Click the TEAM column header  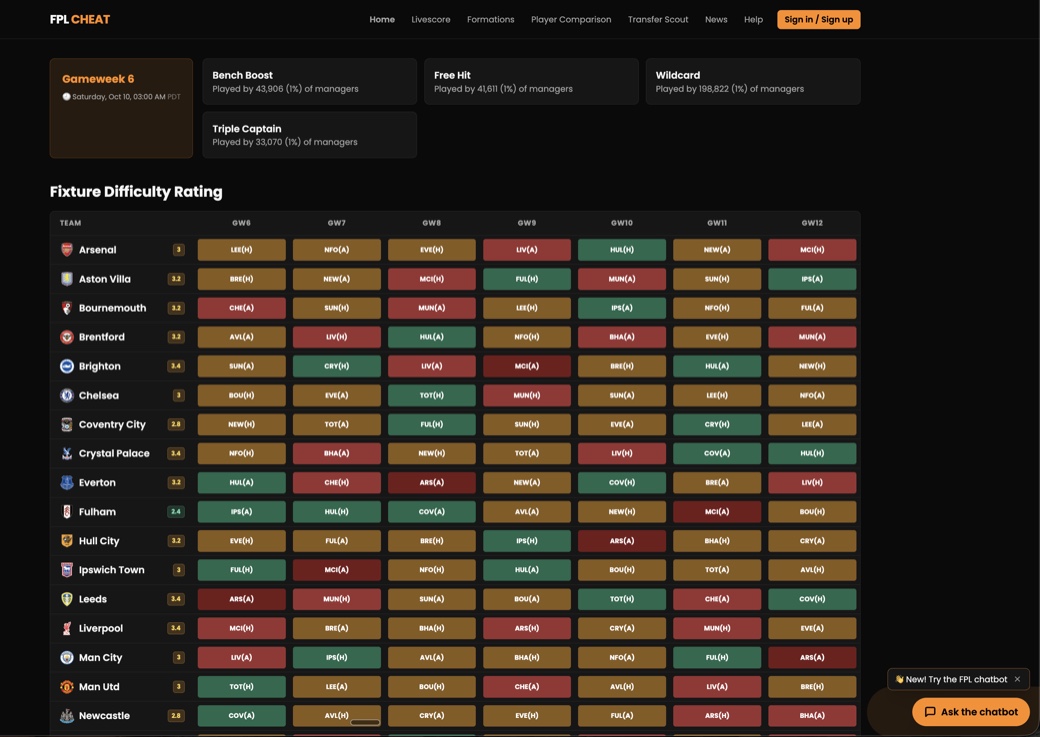pyautogui.click(x=70, y=223)
